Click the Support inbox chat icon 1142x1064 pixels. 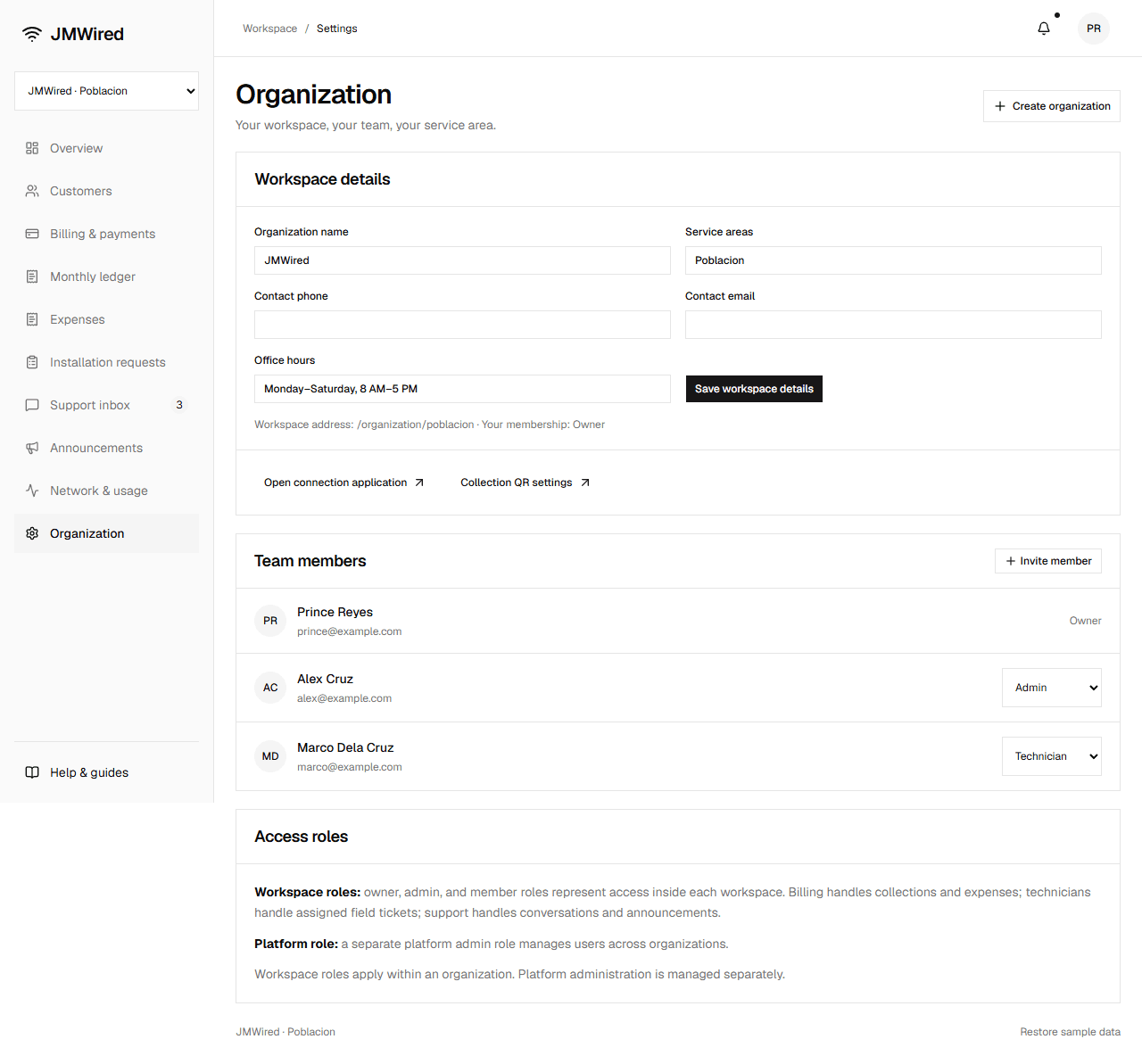coord(32,405)
